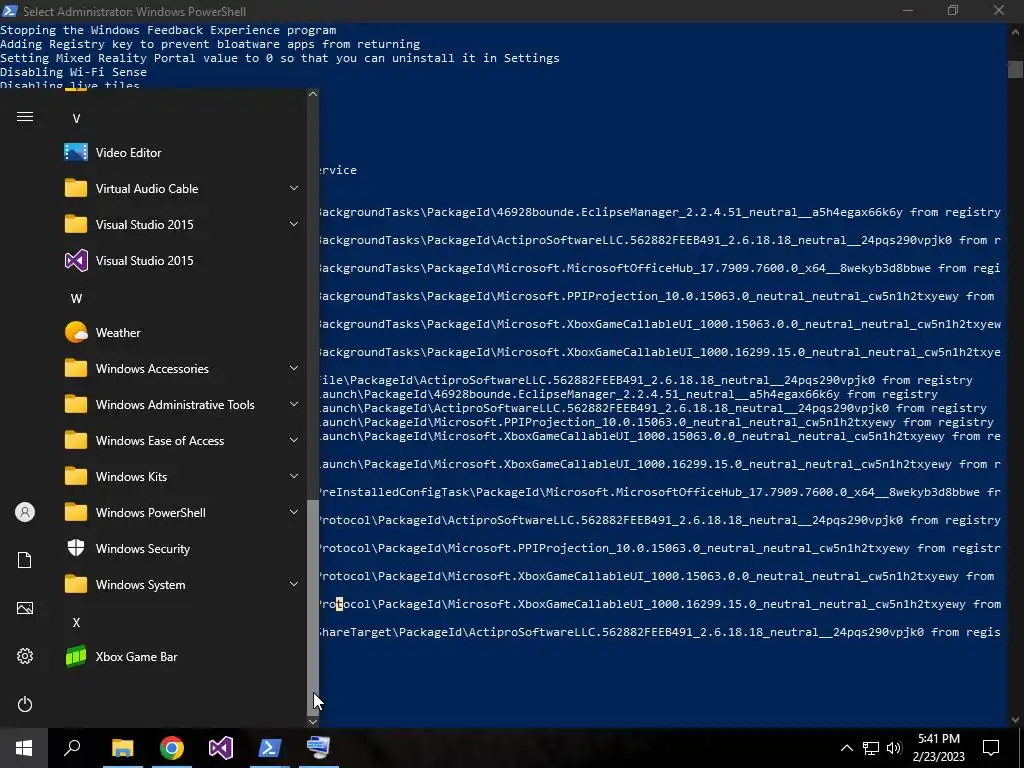Click the Windows Administrative Tools folder icon
Image resolution: width=1024 pixels, height=768 pixels.
pos(76,404)
